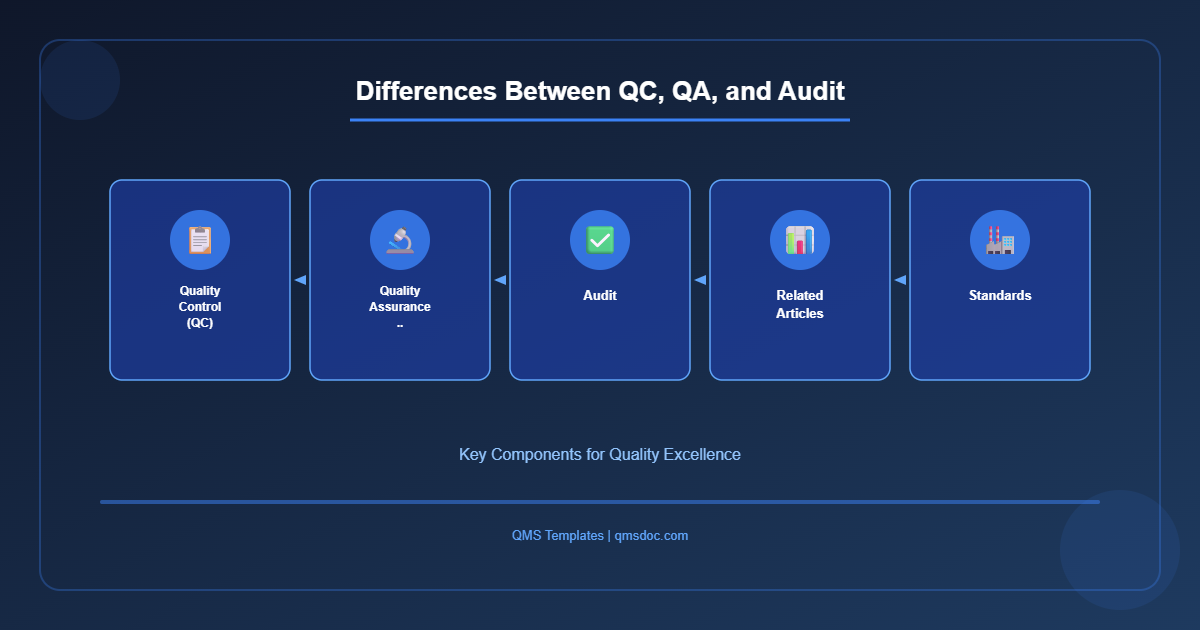Click the books icon above Related Articles

[800, 240]
